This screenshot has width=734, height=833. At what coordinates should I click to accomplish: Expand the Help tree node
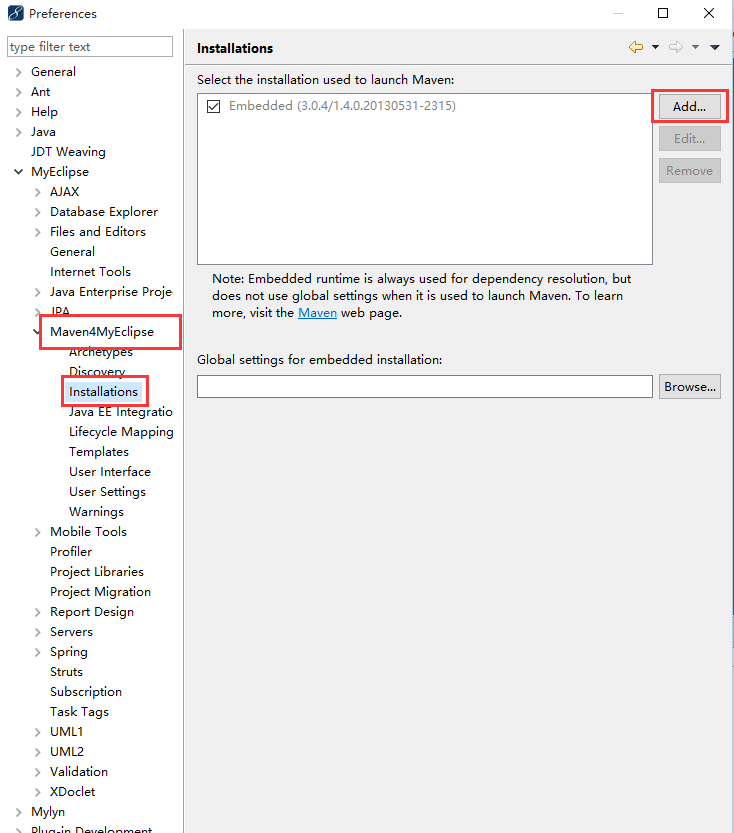tap(19, 112)
